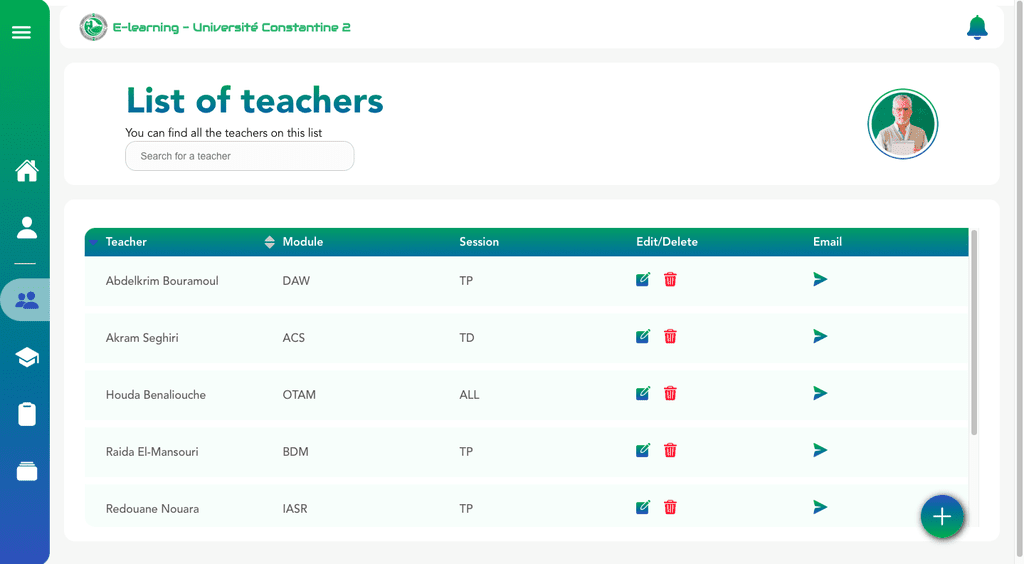The height and width of the screenshot is (564, 1024).
Task: Open the hamburger menu in the sidebar
Action: coord(21,32)
